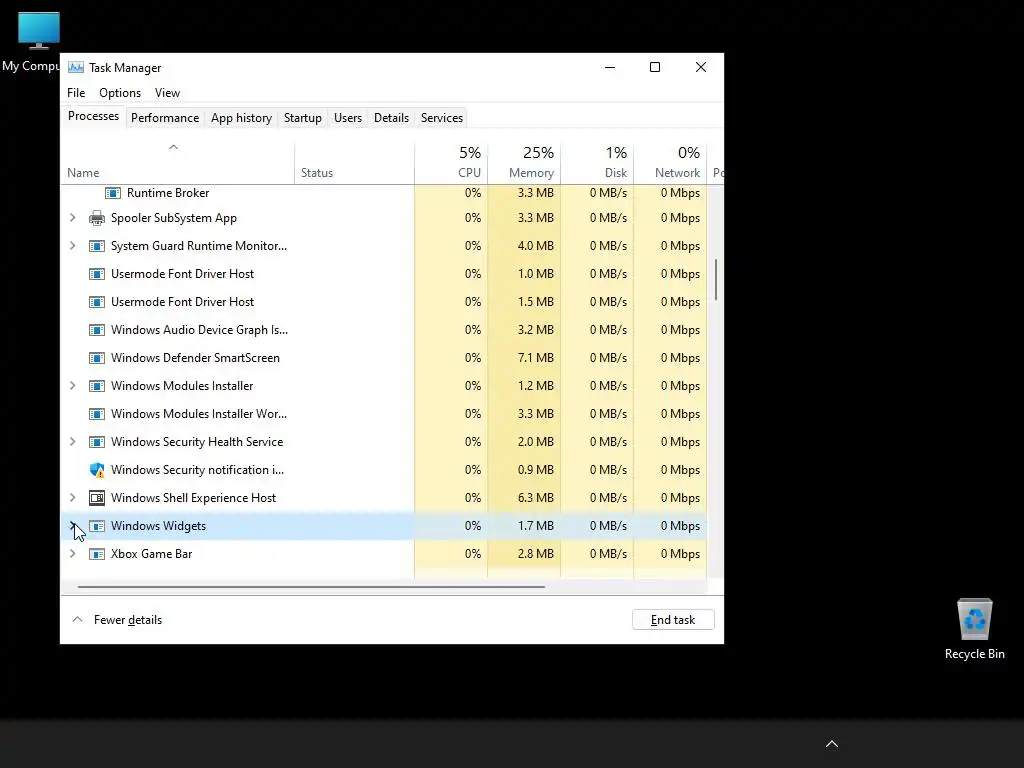Open the View menu

point(167,93)
